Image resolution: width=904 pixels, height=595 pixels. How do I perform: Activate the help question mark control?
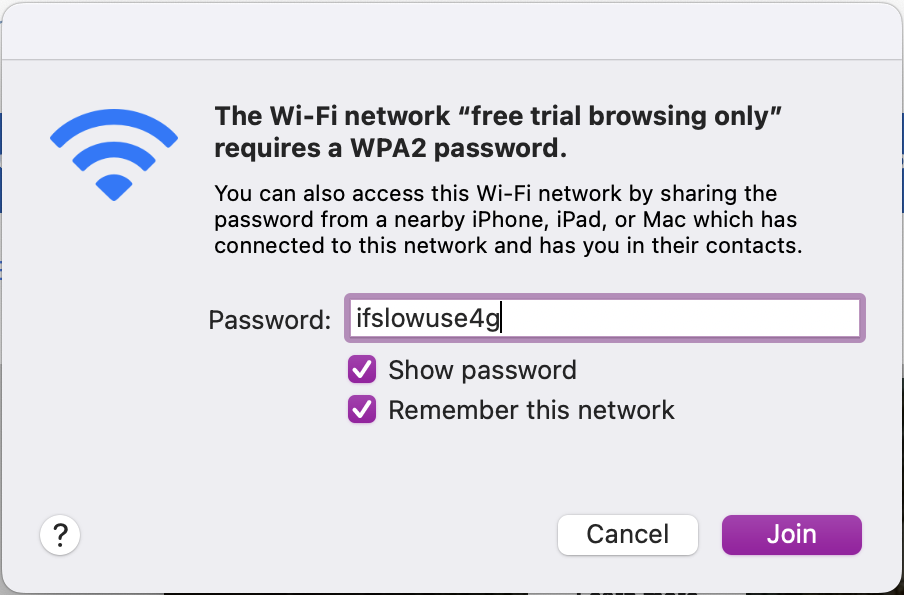[60, 535]
